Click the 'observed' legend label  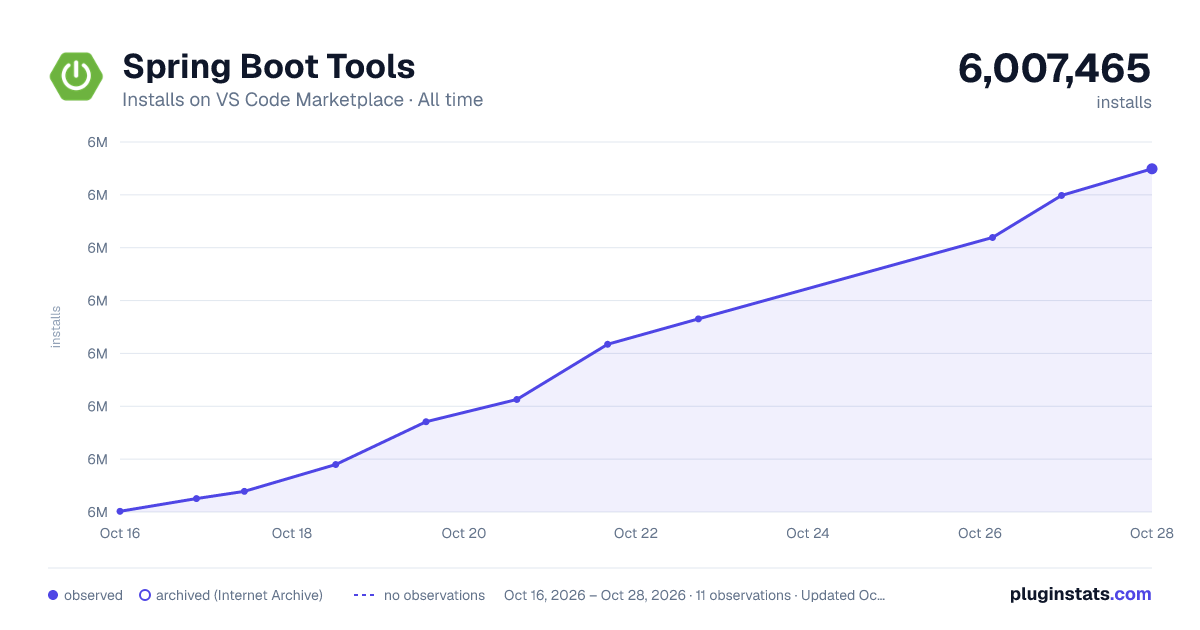point(93,595)
